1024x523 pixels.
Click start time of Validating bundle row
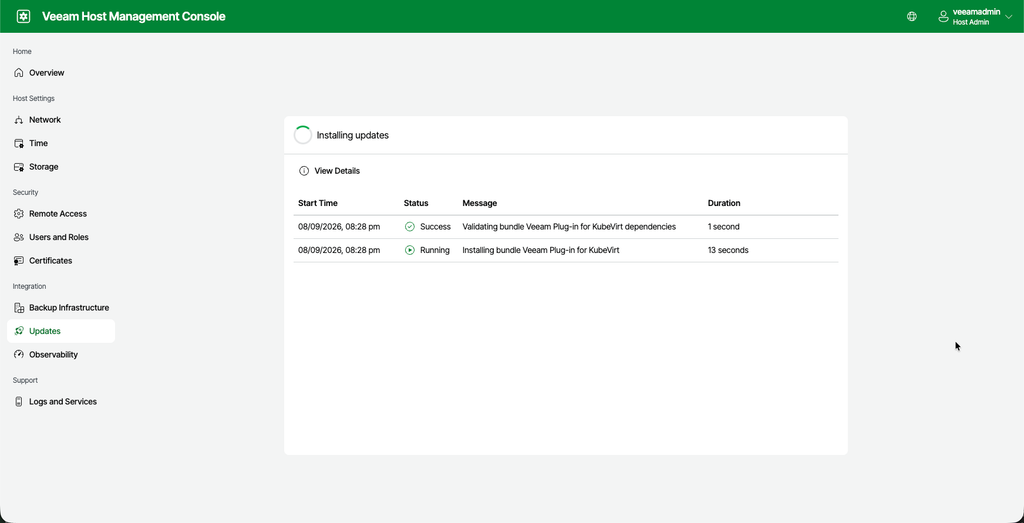[x=339, y=227]
